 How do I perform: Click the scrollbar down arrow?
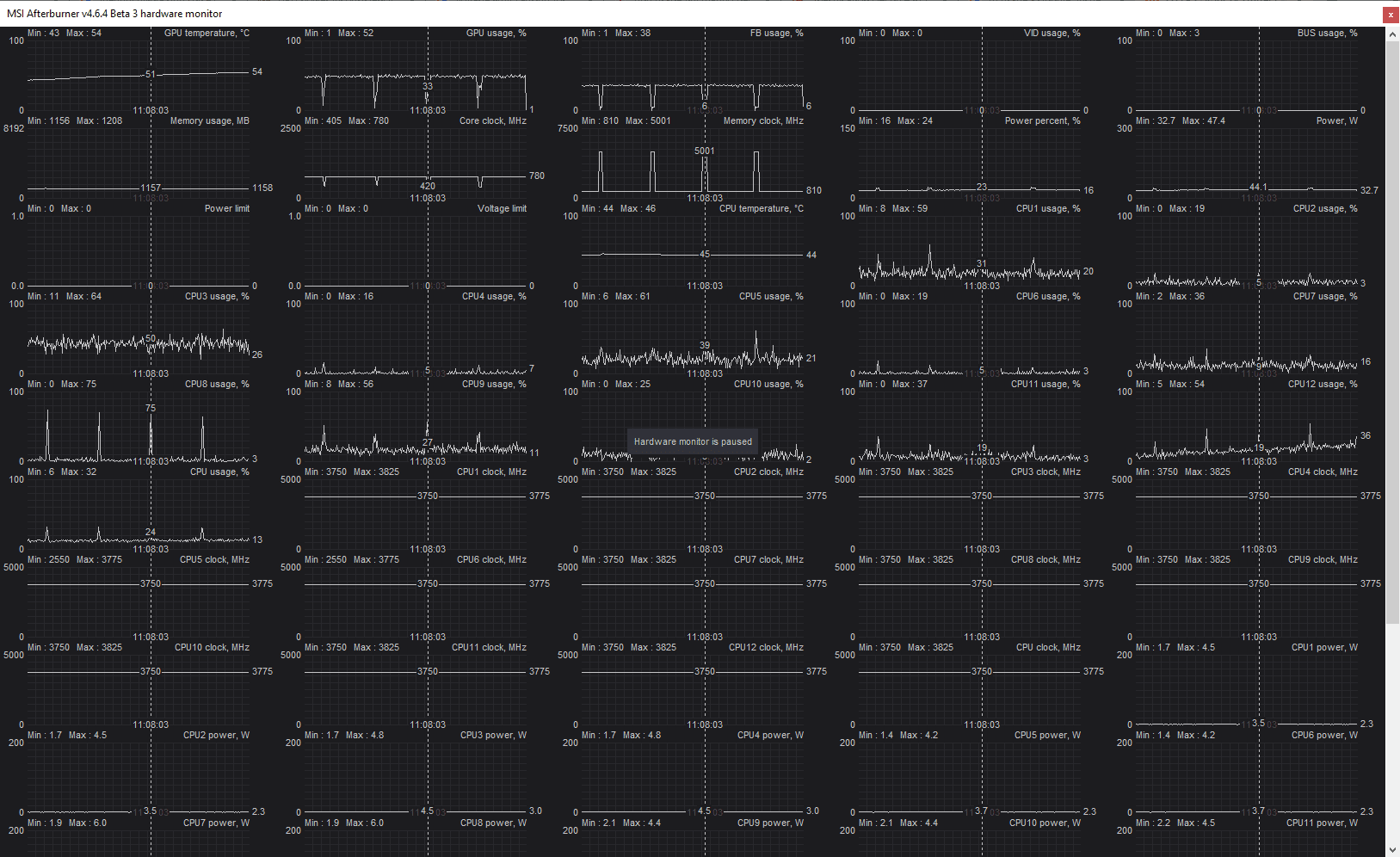1392,849
